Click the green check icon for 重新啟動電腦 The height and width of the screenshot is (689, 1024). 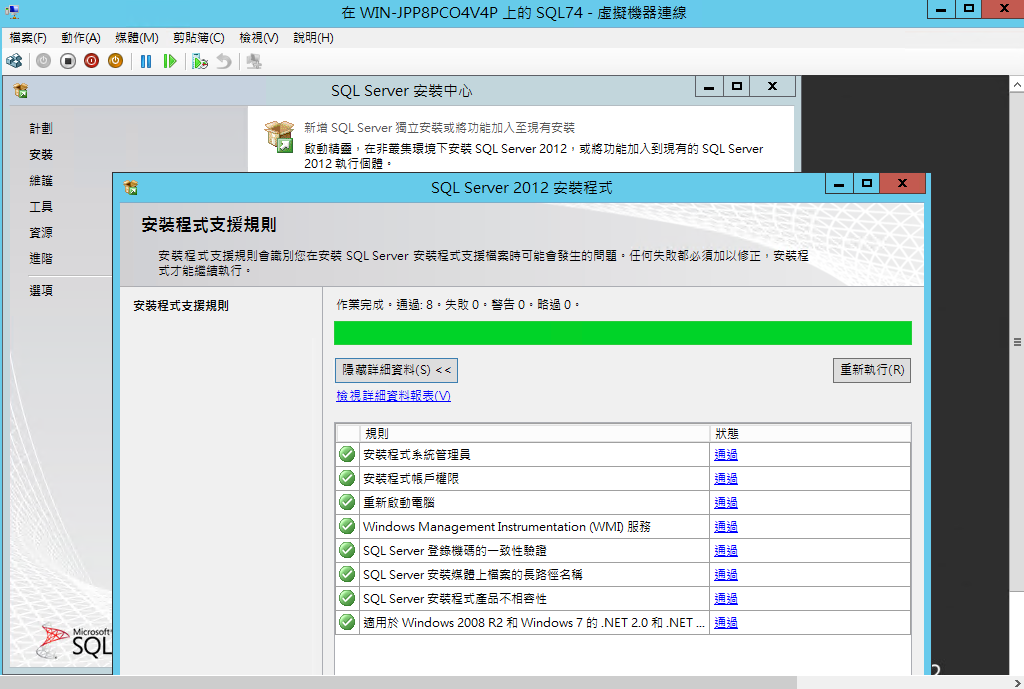(x=347, y=502)
